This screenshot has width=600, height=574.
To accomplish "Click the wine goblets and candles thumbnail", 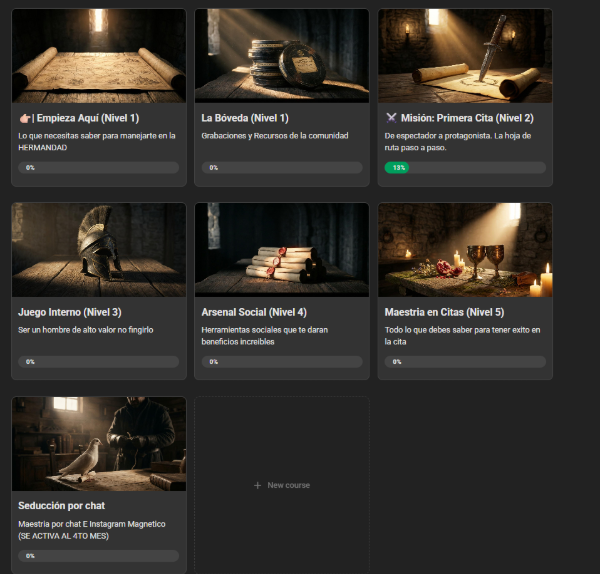I will tap(465, 249).
